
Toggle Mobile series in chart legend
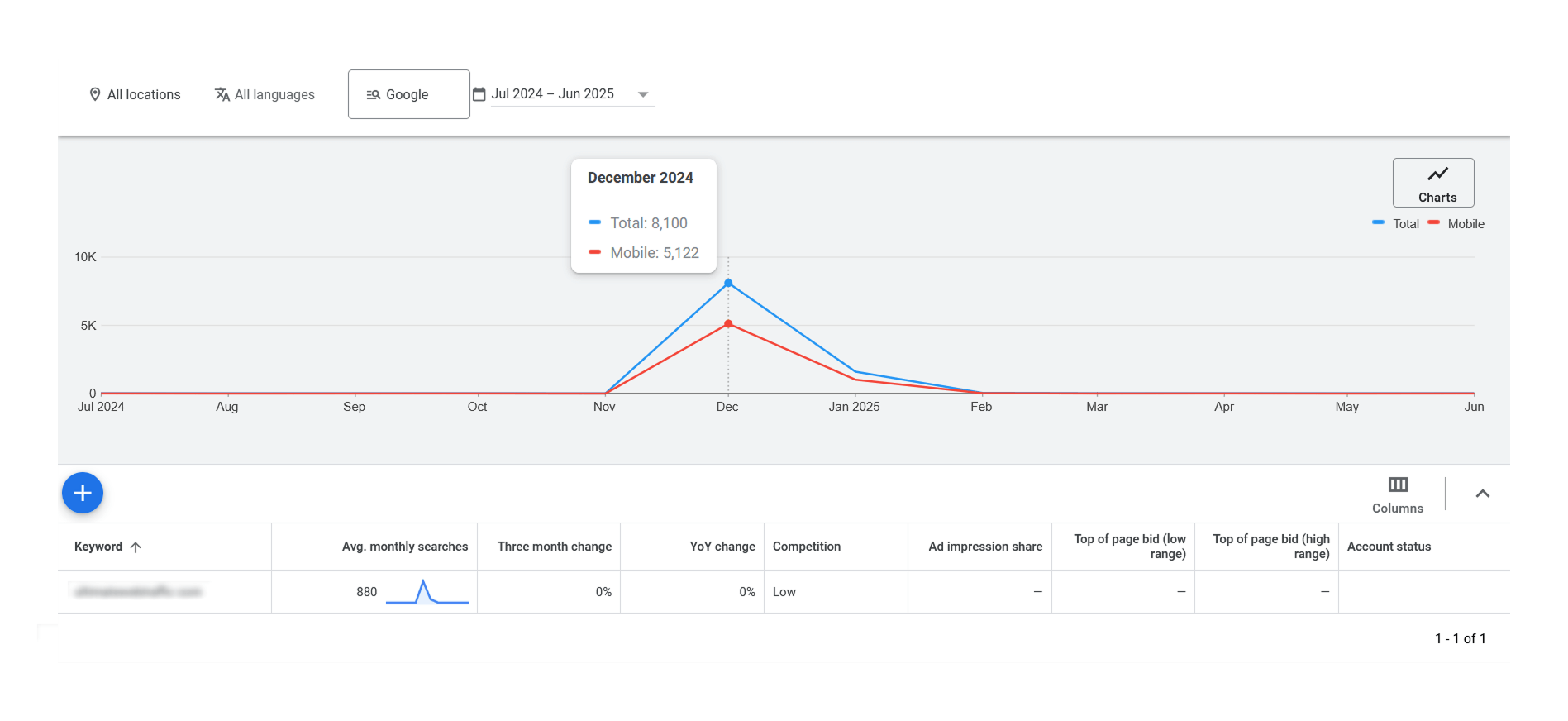(1456, 224)
